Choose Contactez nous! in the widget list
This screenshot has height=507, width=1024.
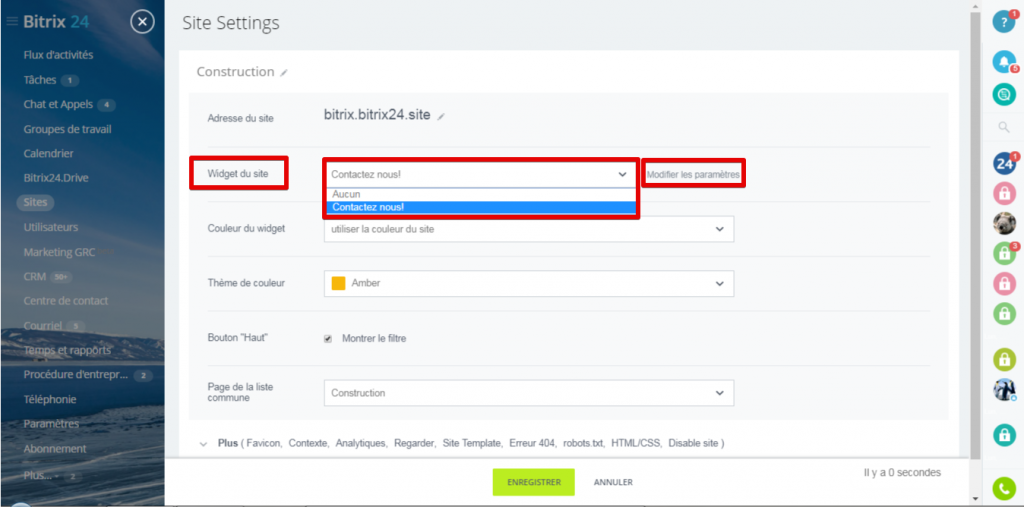(x=480, y=207)
